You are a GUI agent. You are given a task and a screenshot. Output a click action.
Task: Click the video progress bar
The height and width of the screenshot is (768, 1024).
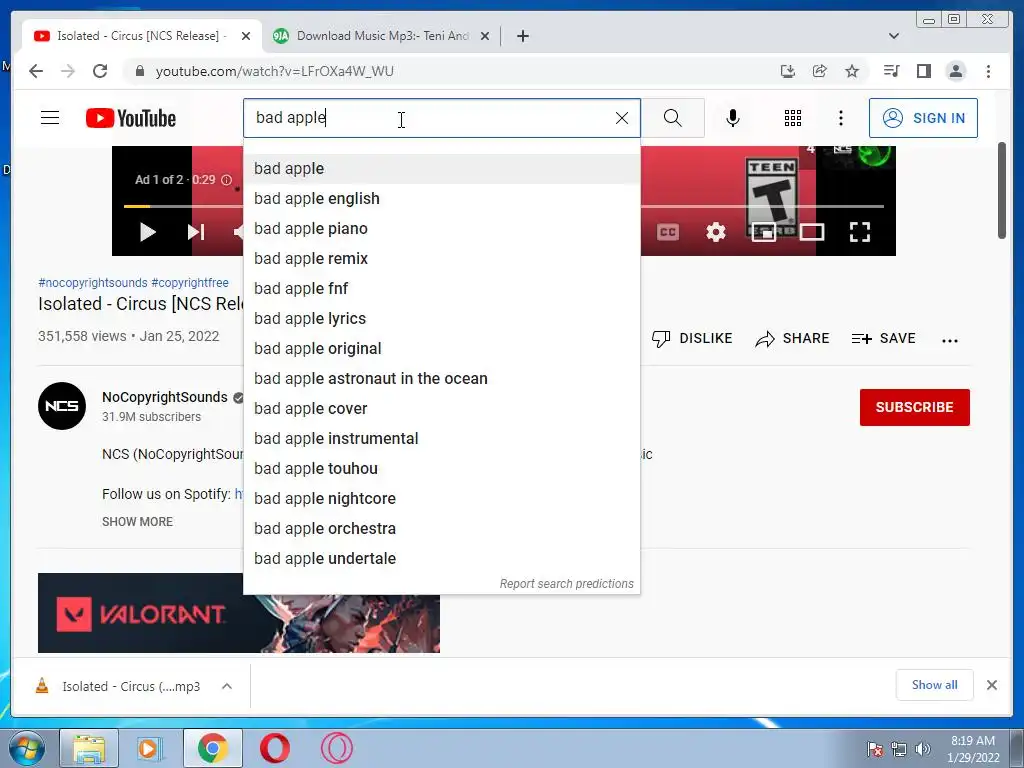tap(504, 206)
